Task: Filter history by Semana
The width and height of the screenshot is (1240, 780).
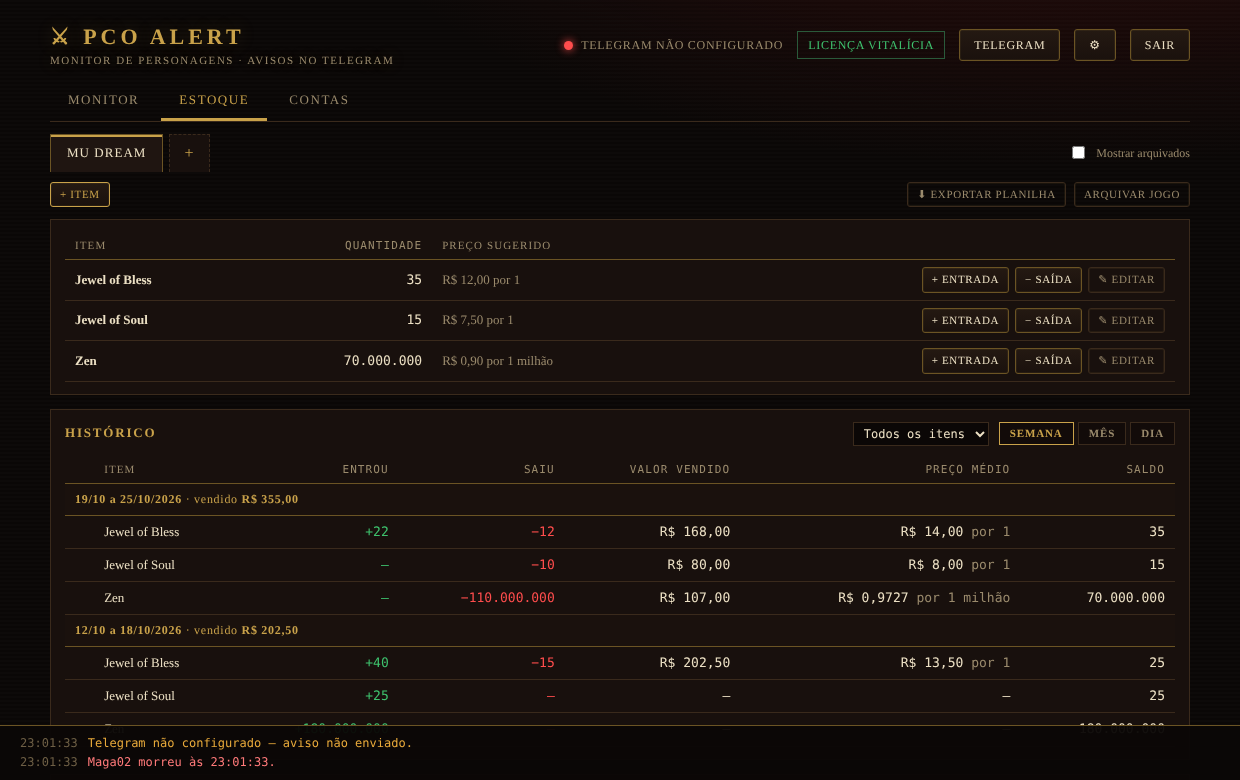Action: (1036, 433)
